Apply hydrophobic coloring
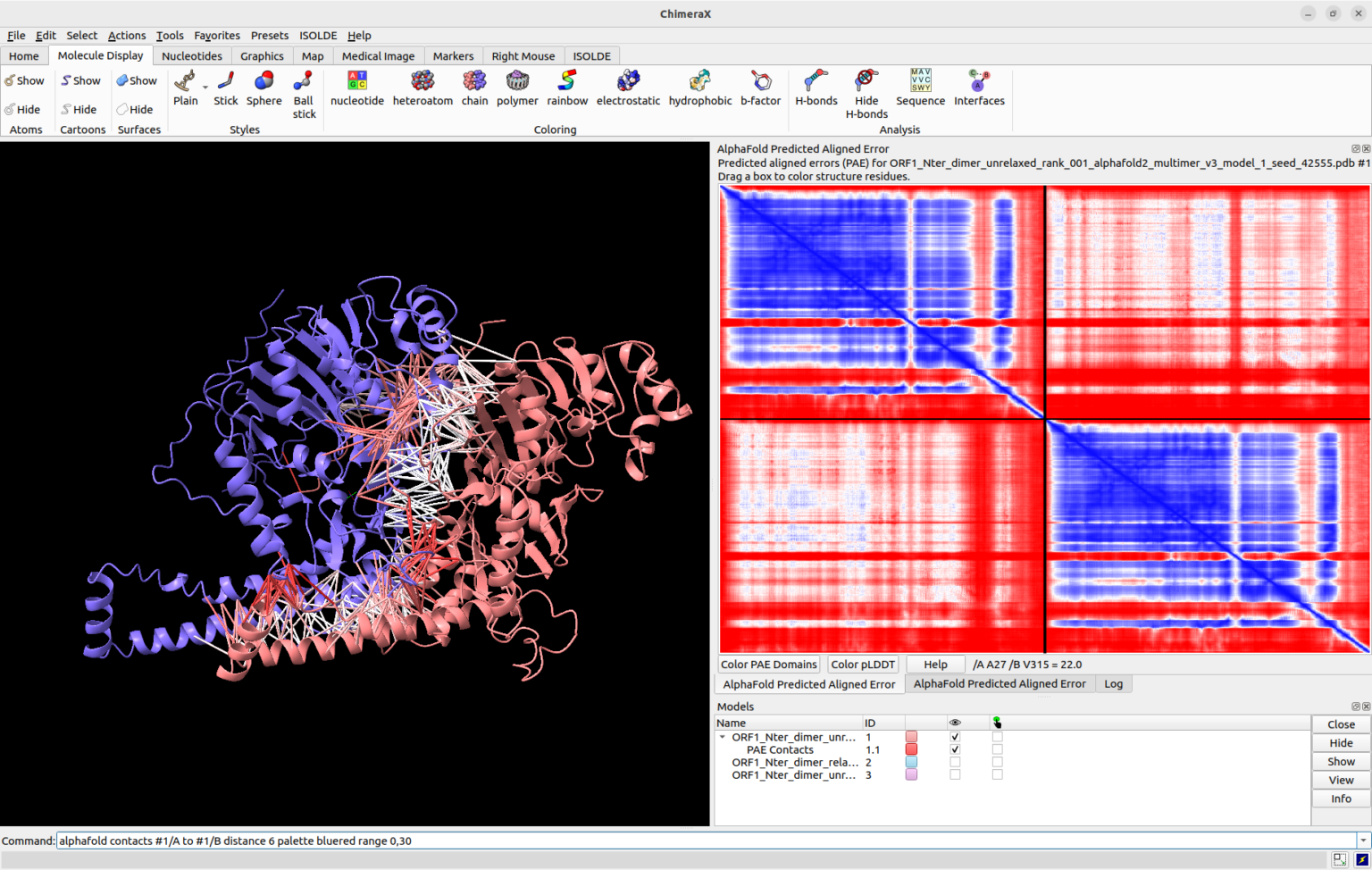This screenshot has width=1372, height=870. [x=700, y=88]
